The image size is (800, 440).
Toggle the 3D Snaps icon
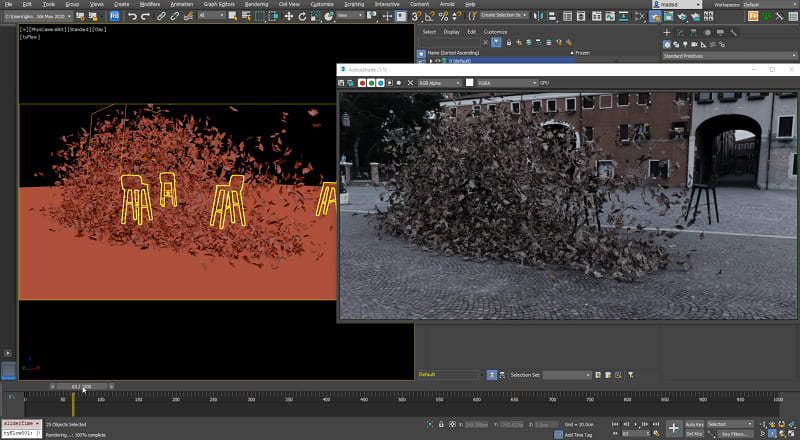(x=416, y=16)
